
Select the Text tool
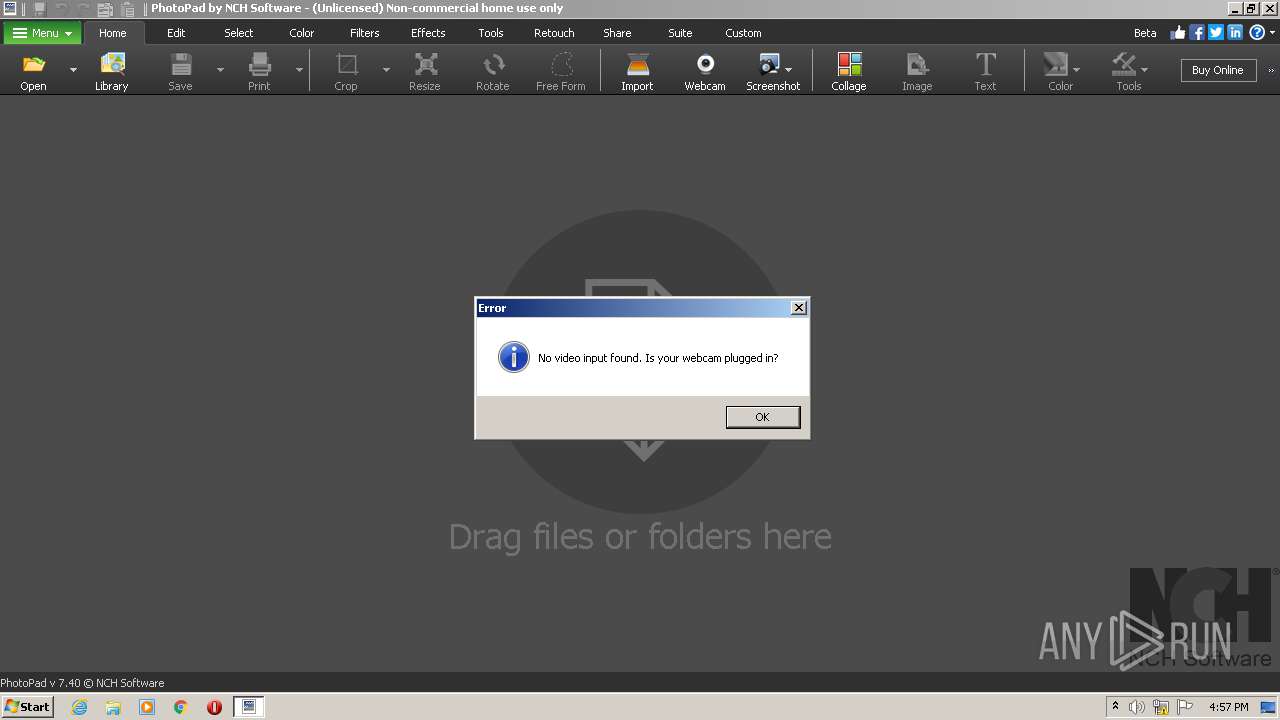pyautogui.click(x=986, y=71)
